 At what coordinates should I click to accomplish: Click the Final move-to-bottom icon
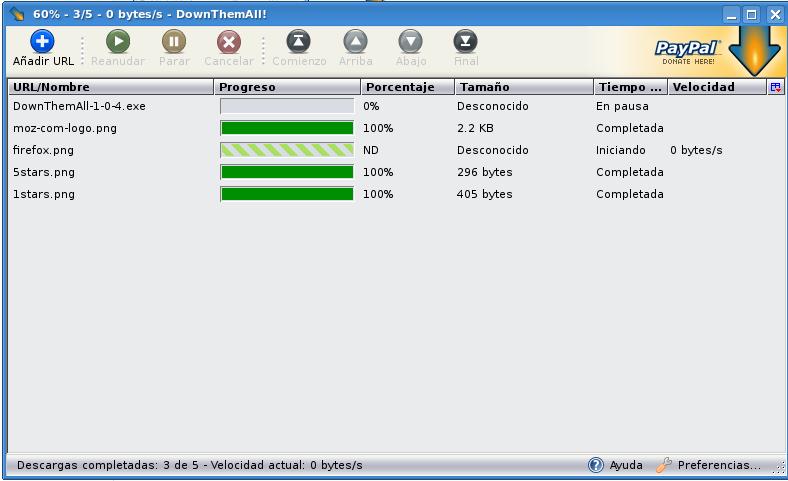pyautogui.click(x=465, y=41)
